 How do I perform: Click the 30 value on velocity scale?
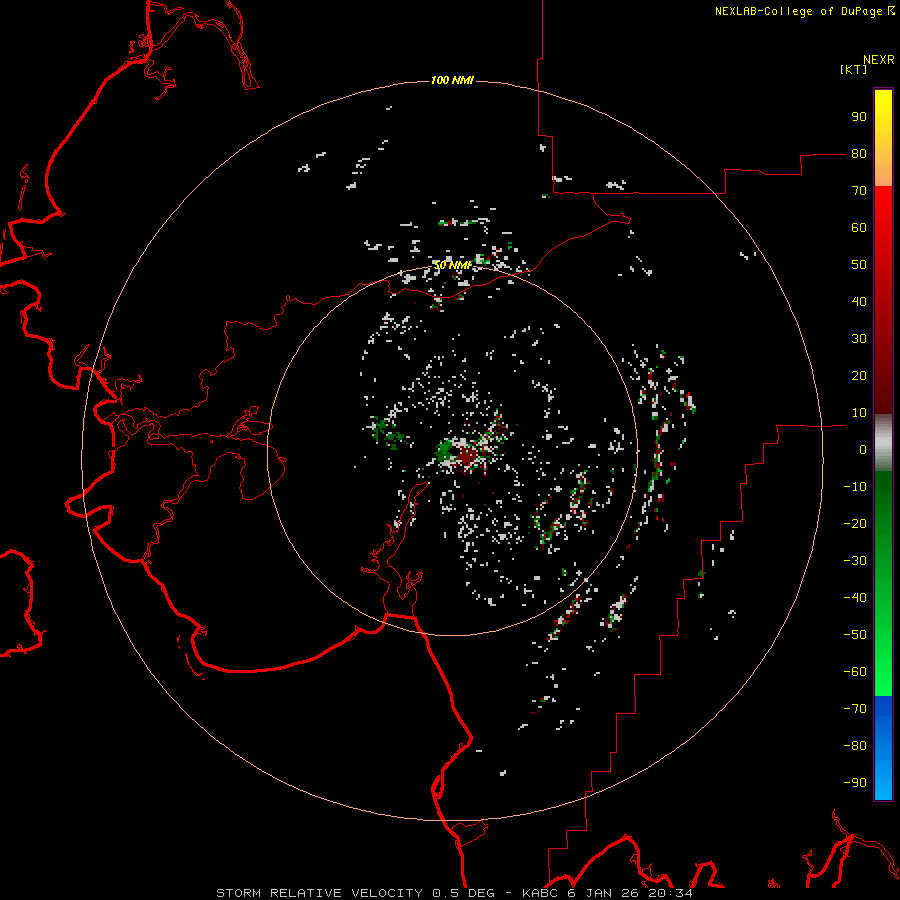(859, 339)
